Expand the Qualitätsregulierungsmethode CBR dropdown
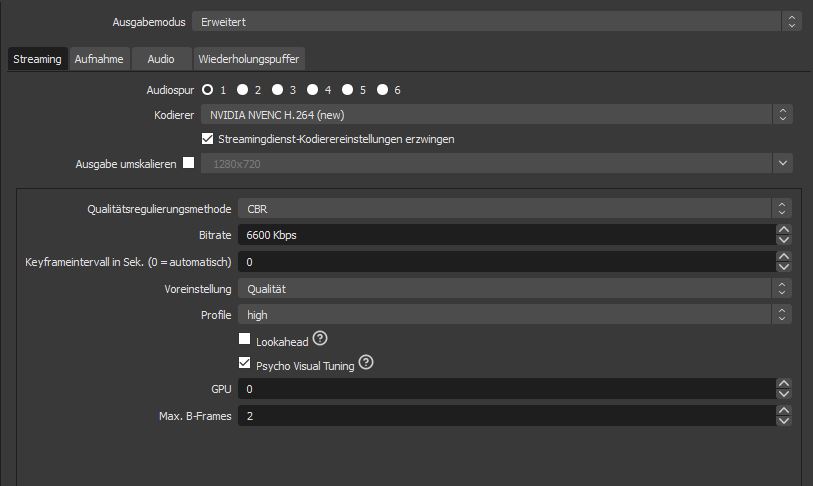Screen dimensions: 813x486 pyautogui.click(x=514, y=209)
